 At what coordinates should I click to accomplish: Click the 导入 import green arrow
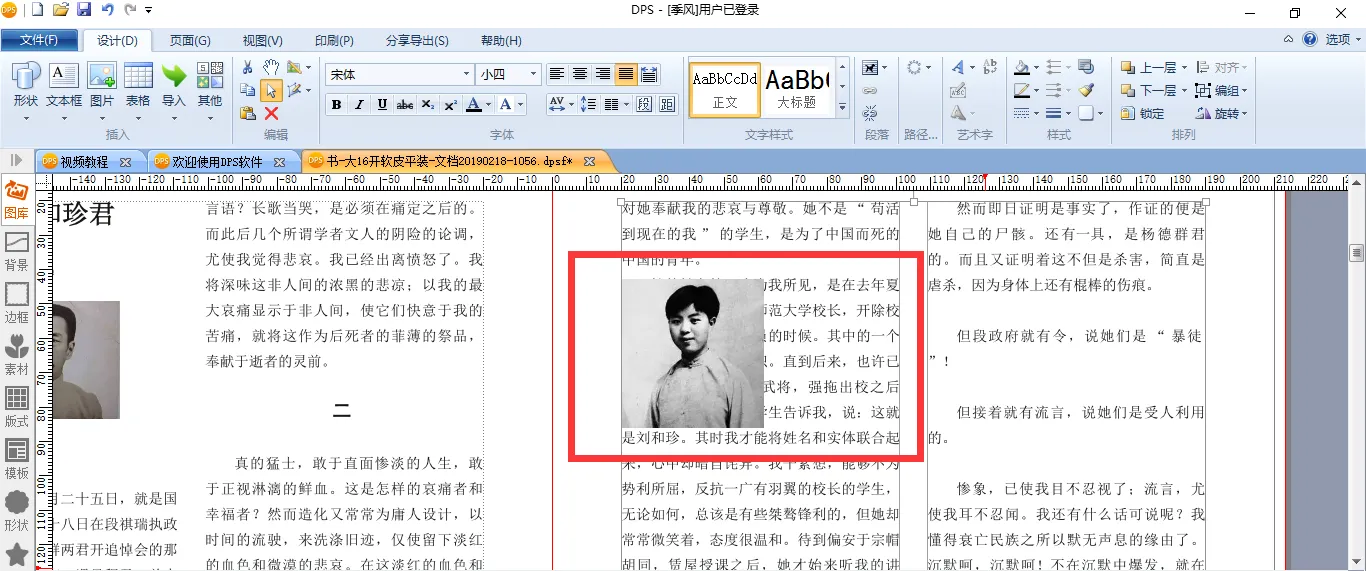[174, 84]
